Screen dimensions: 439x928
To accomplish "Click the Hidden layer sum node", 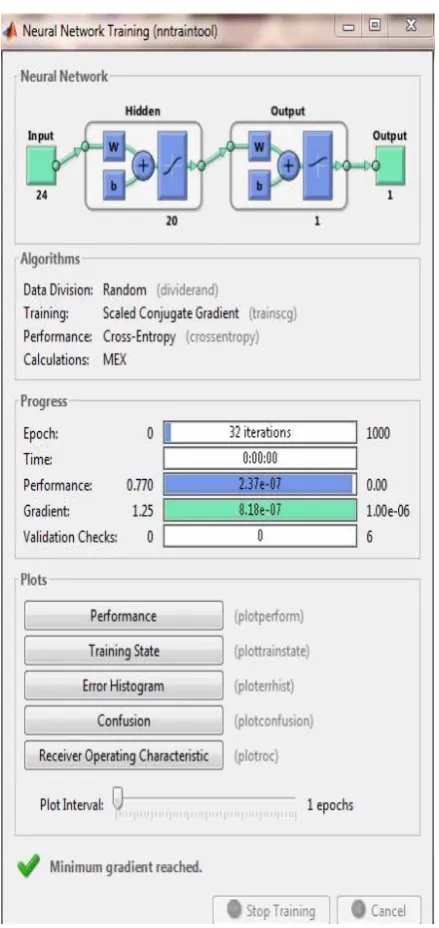I will tap(142, 166).
